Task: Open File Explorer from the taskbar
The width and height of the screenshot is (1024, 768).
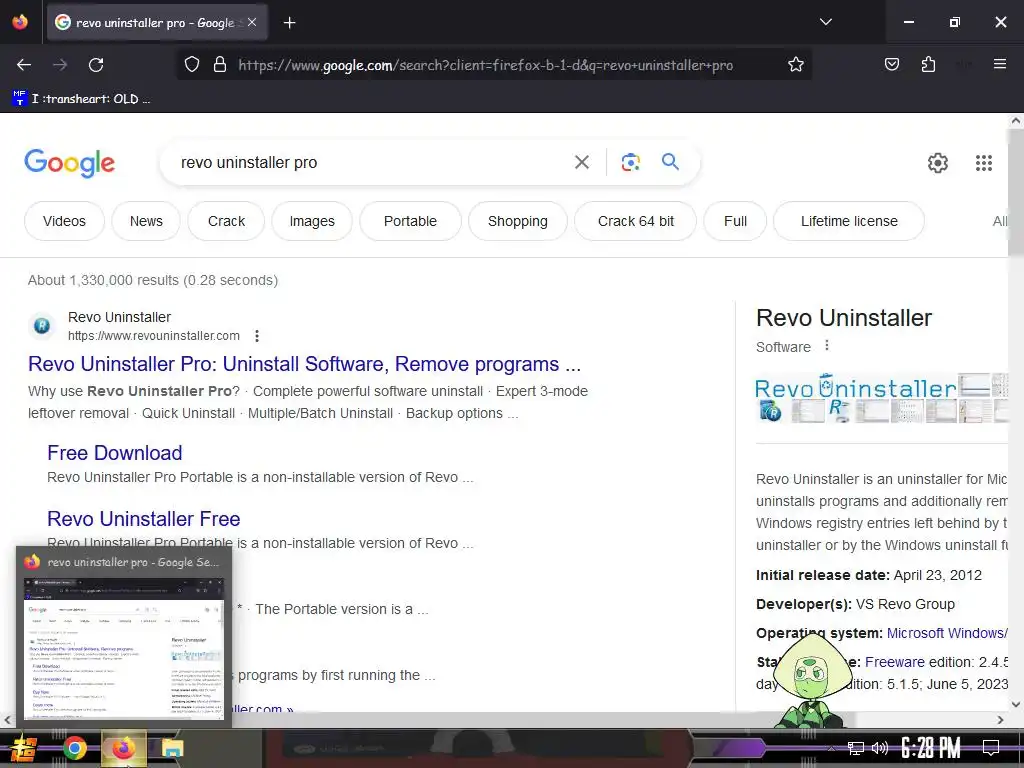Action: [172, 748]
